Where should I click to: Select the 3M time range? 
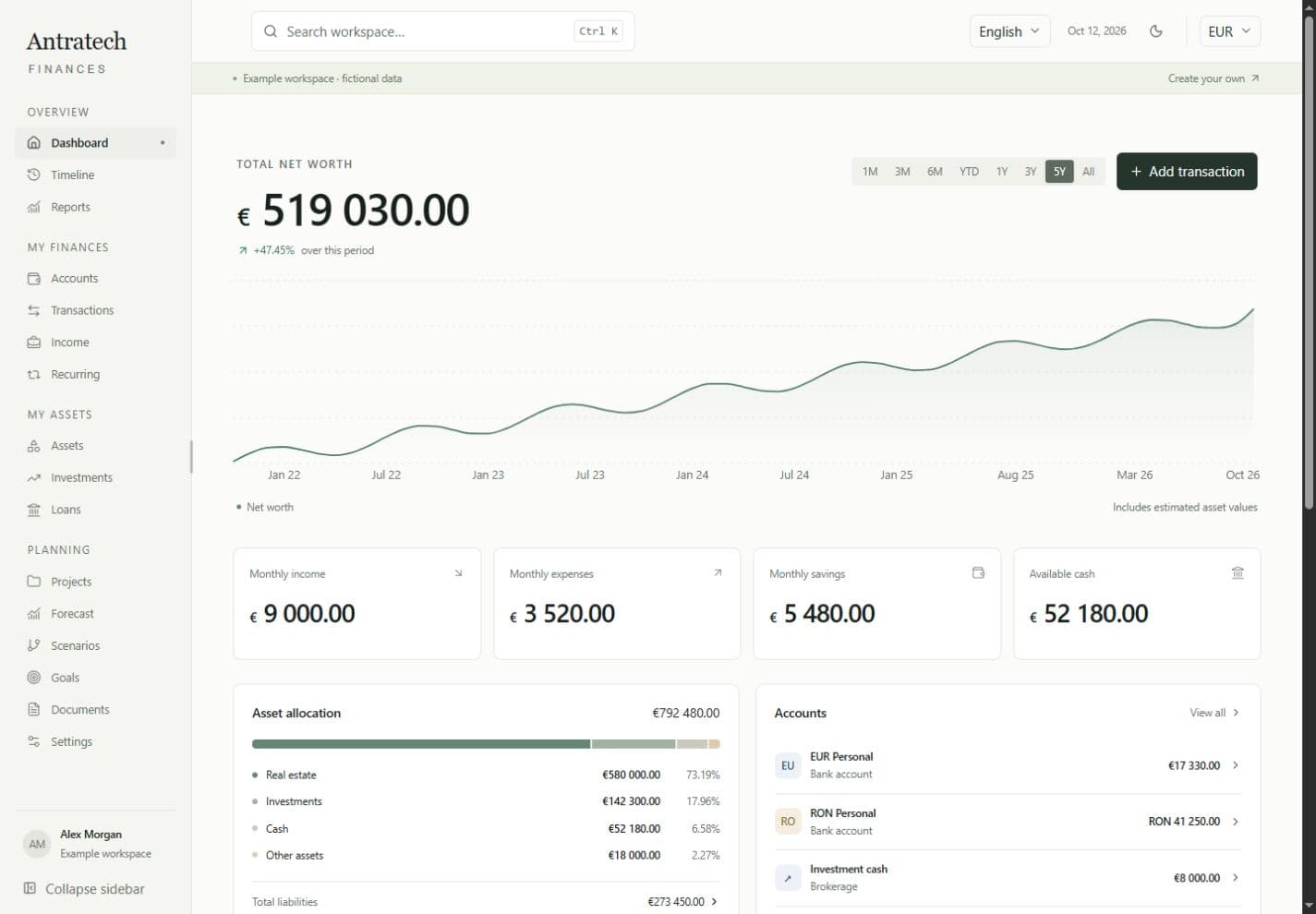[902, 172]
